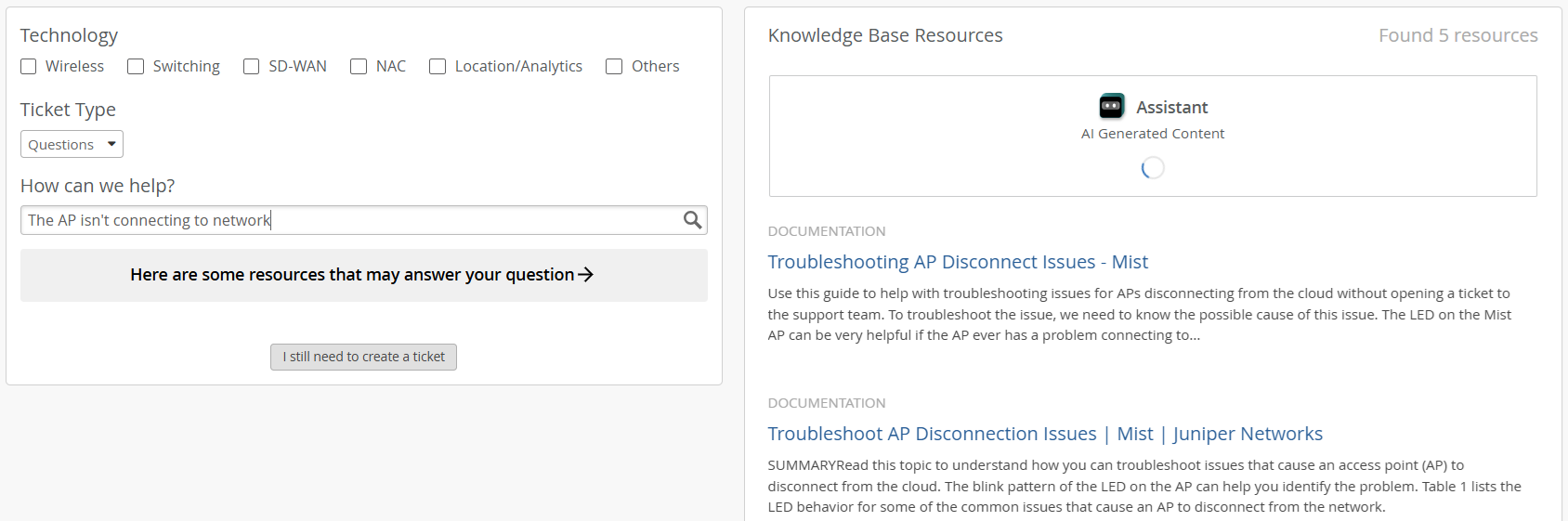Tick the SD-WAN checkbox

[251, 67]
